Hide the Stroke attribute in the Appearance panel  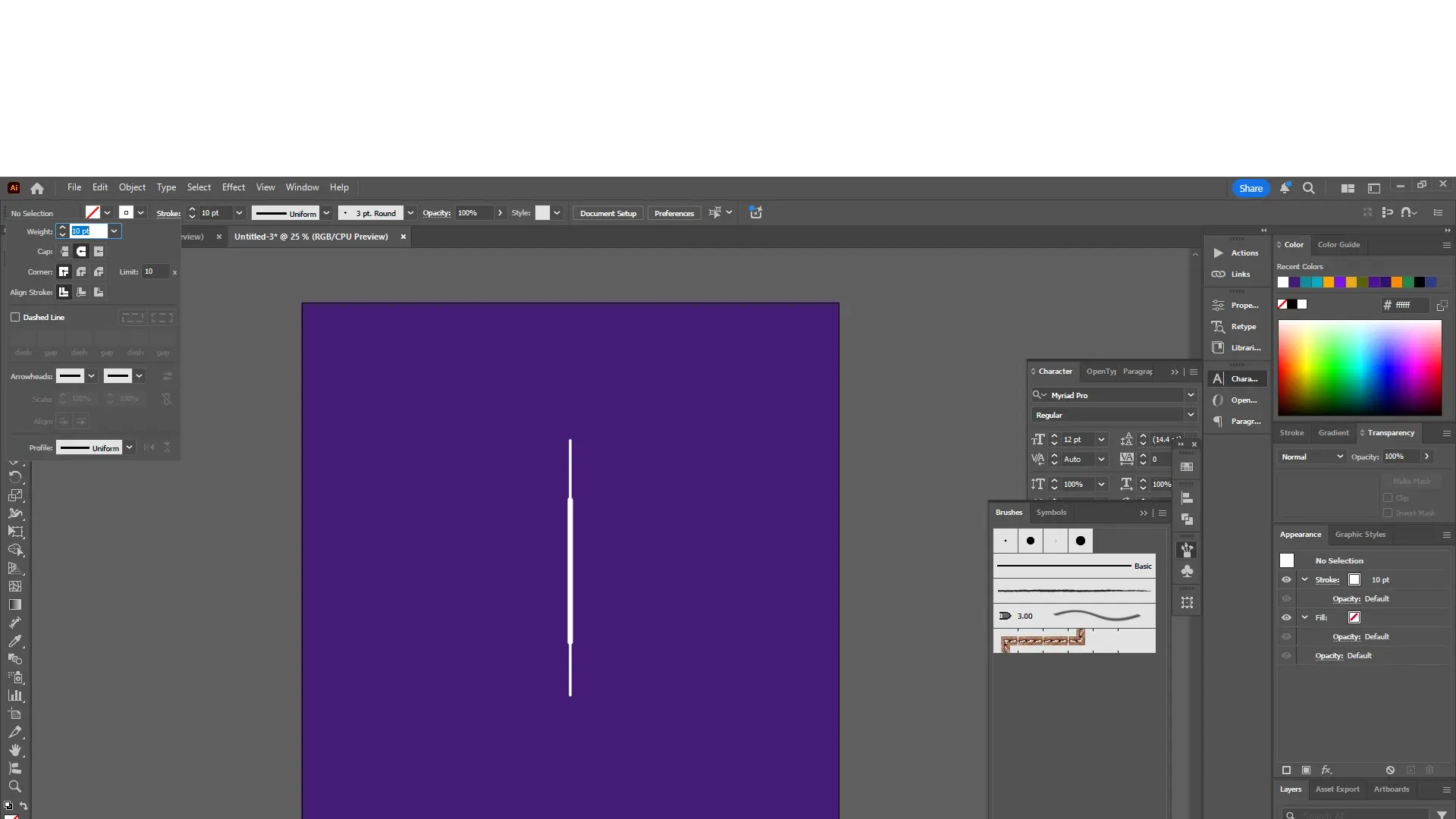point(1287,579)
